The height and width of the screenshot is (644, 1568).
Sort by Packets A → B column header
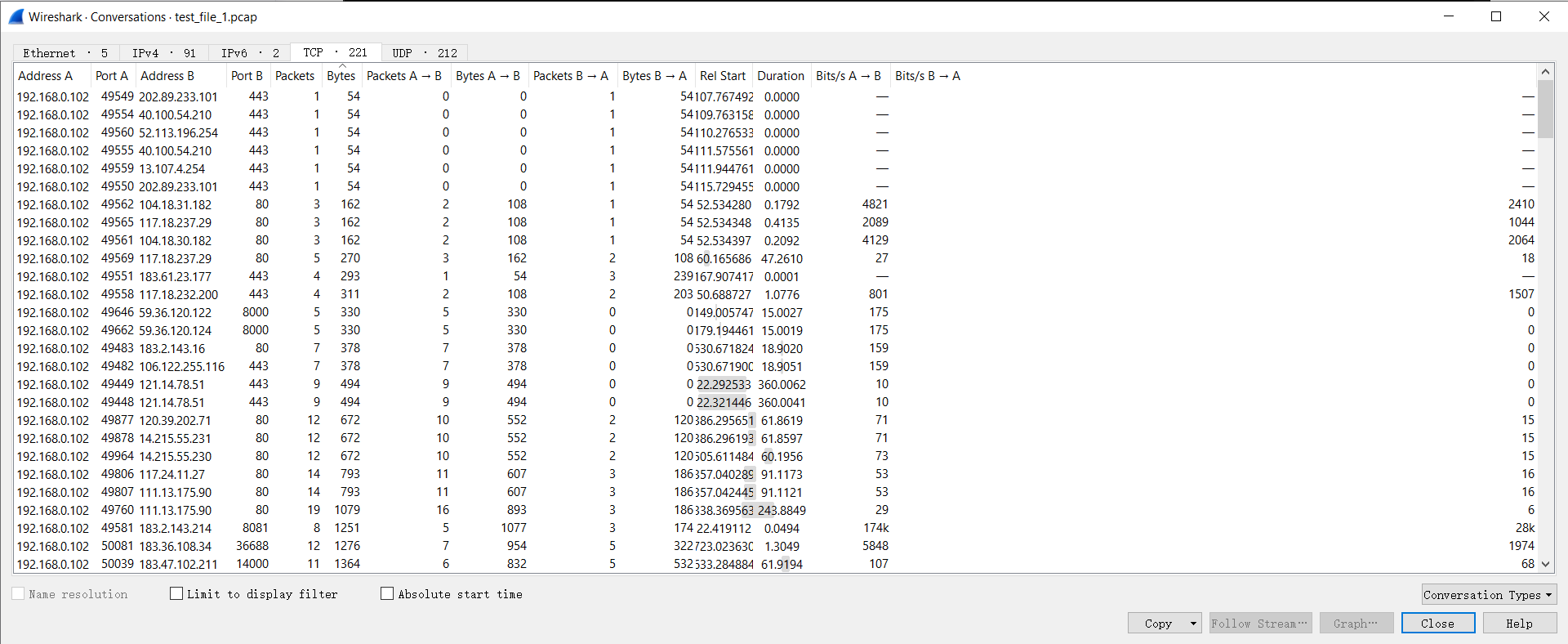pyautogui.click(x=405, y=76)
